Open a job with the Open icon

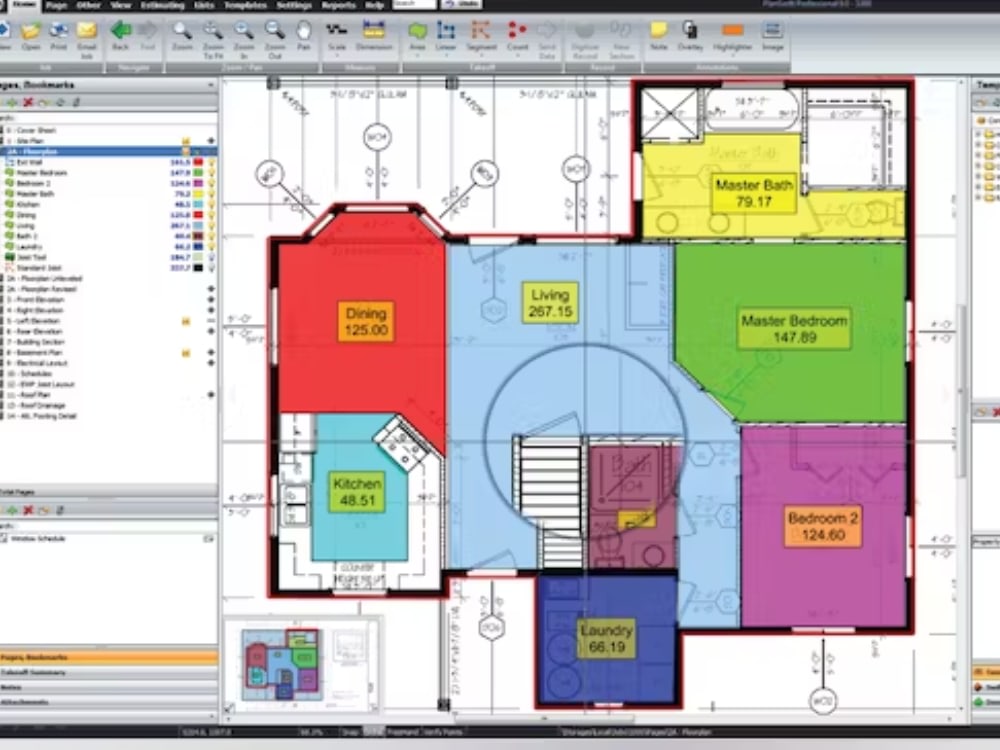[31, 36]
